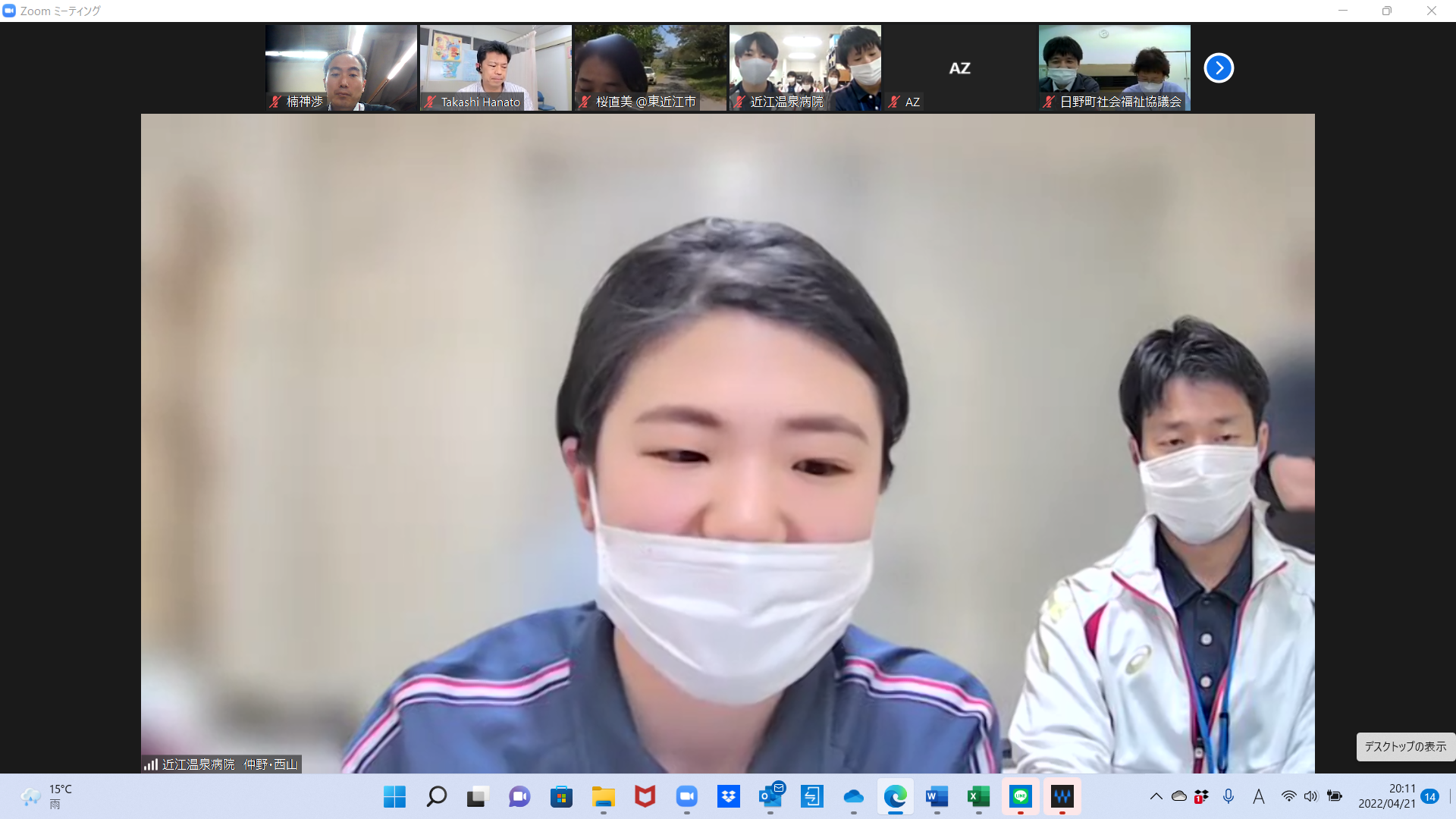Show next page of participant thumbnails
The image size is (1456, 819).
[x=1219, y=67]
